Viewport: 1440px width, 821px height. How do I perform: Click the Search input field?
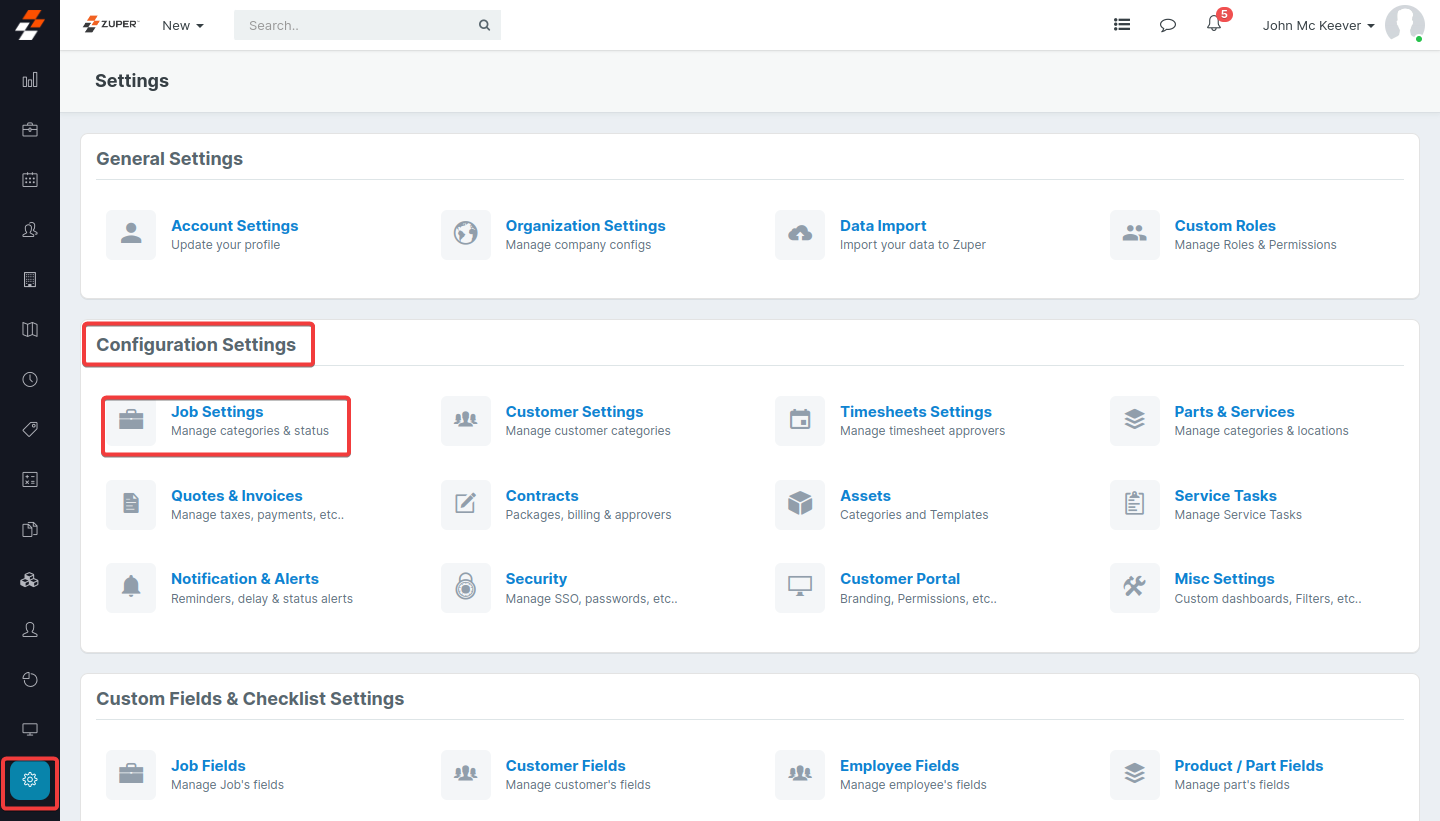355,25
